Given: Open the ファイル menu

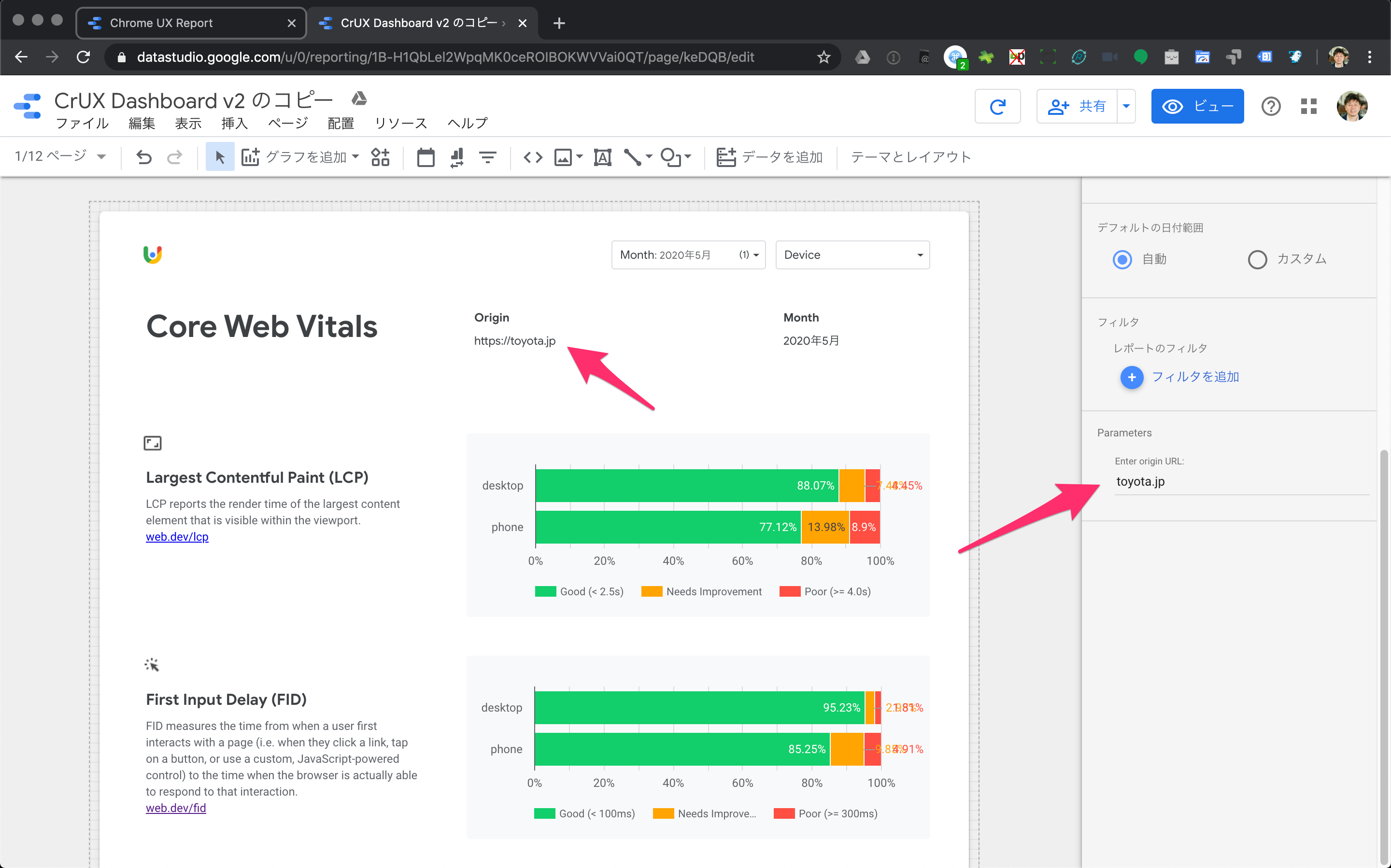Looking at the screenshot, I should point(82,123).
